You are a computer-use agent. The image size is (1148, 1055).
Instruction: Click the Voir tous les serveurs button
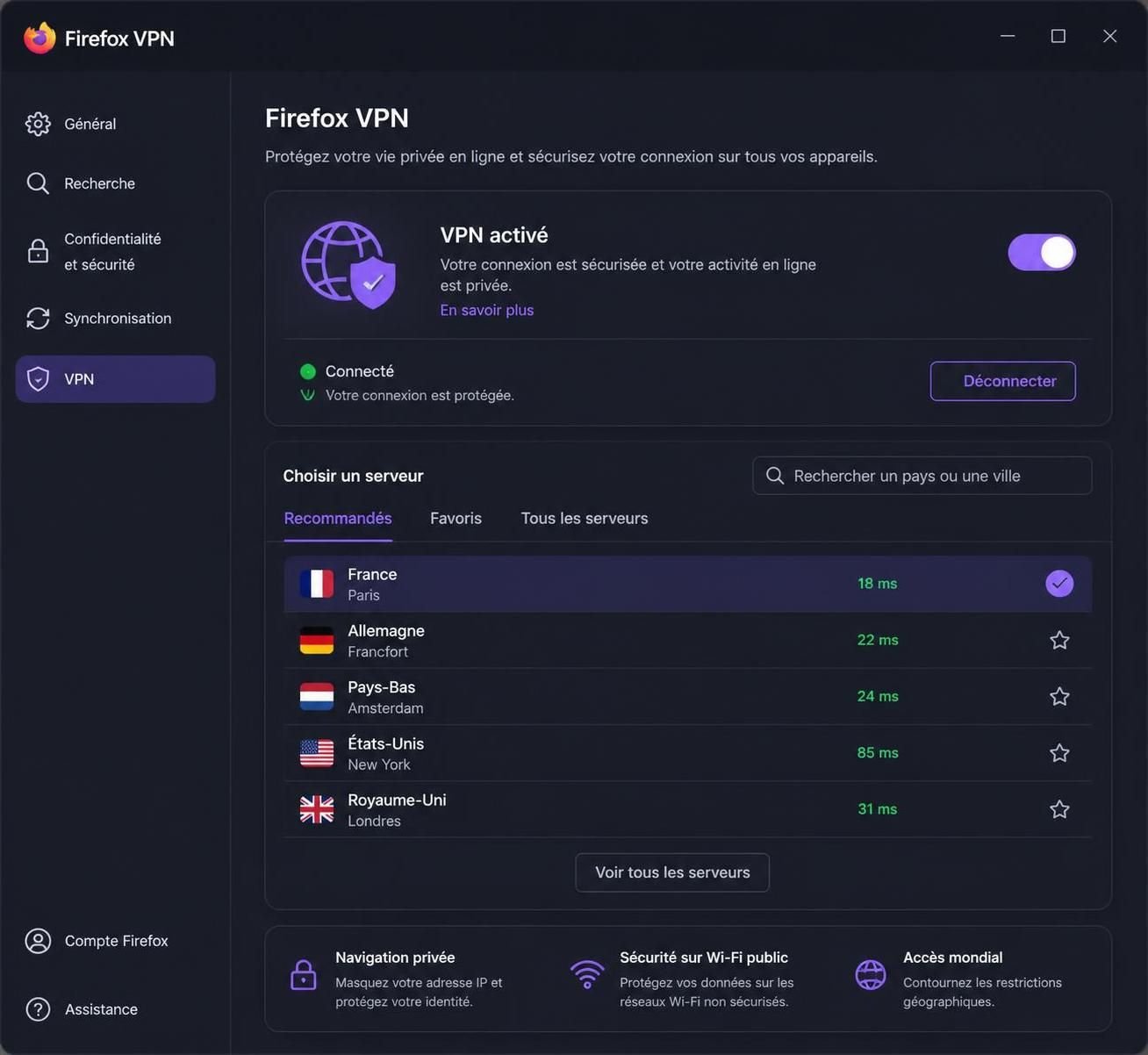(x=672, y=872)
